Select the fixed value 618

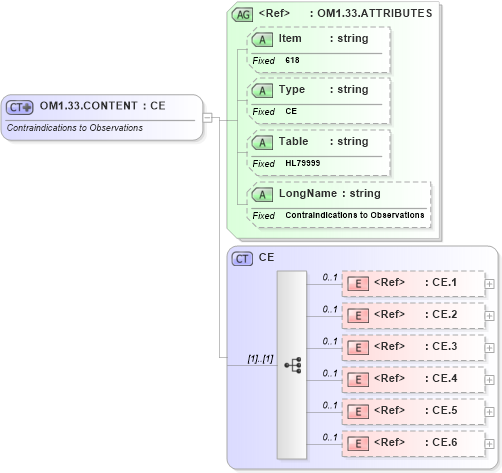(292, 60)
